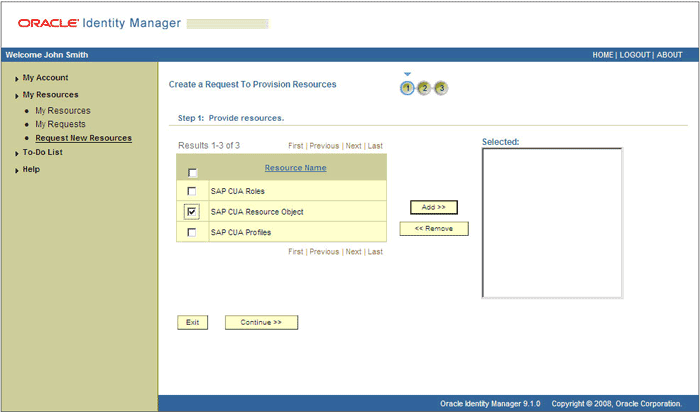Click the Add >> button
This screenshot has height=412, width=700.
(434, 207)
